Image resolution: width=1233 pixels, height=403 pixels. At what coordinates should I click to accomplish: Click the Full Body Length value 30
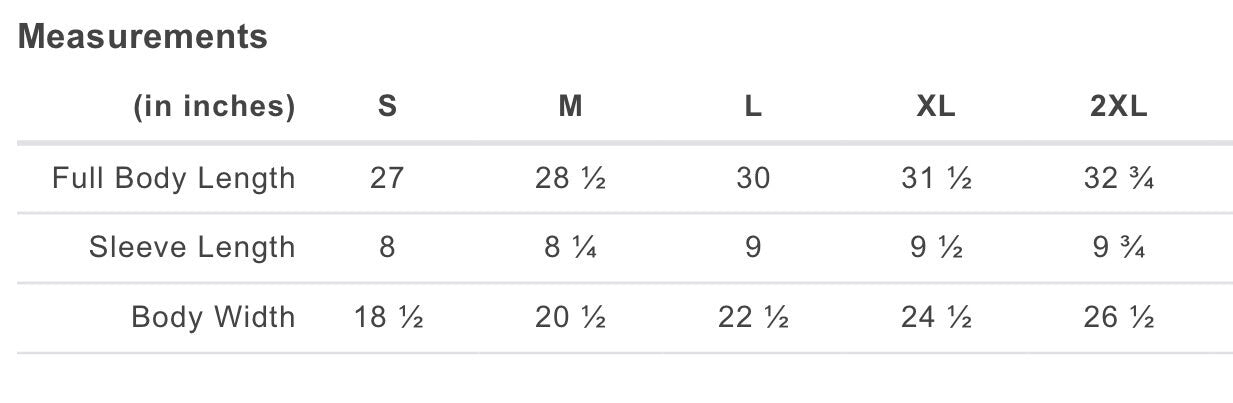tap(753, 178)
